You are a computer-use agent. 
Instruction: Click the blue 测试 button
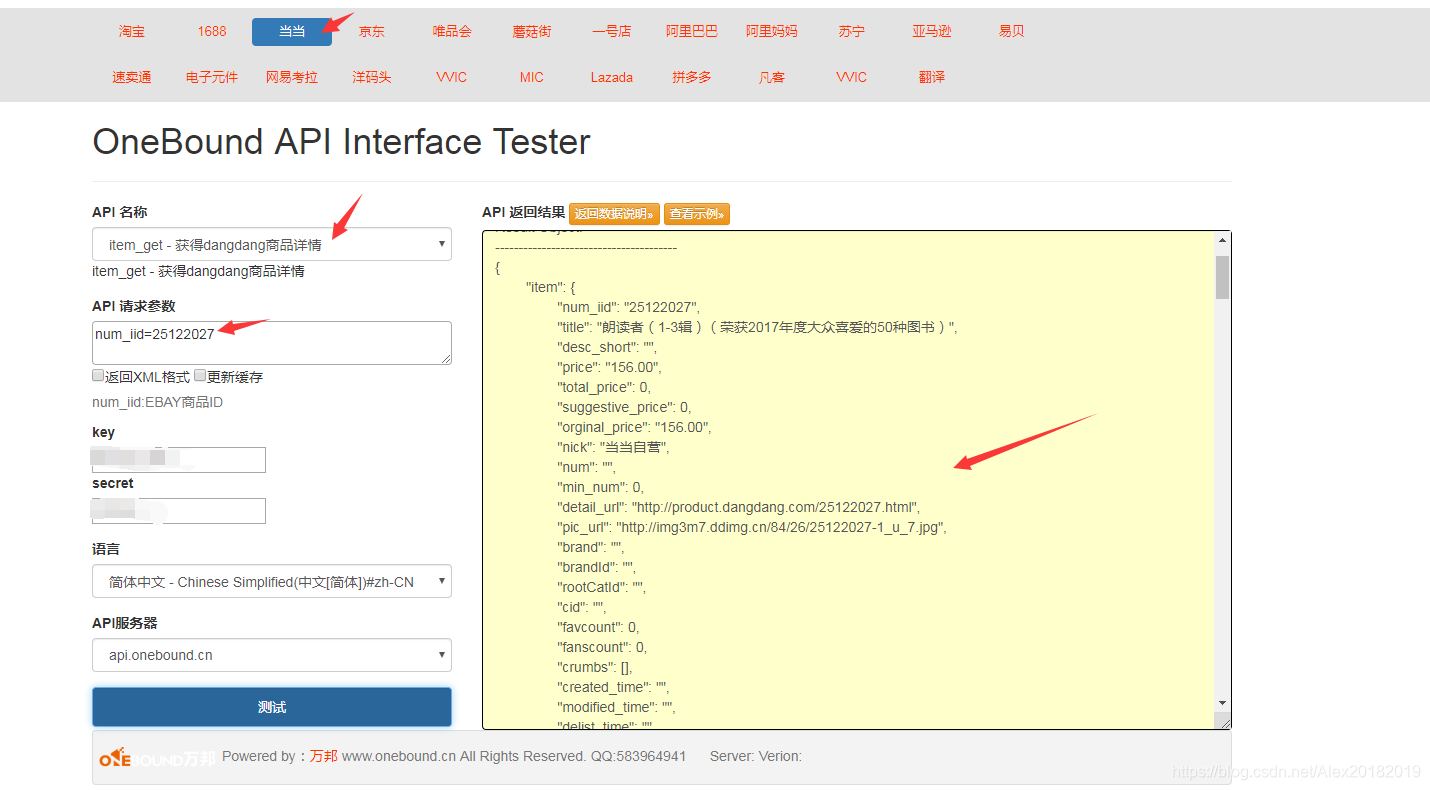tap(272, 707)
